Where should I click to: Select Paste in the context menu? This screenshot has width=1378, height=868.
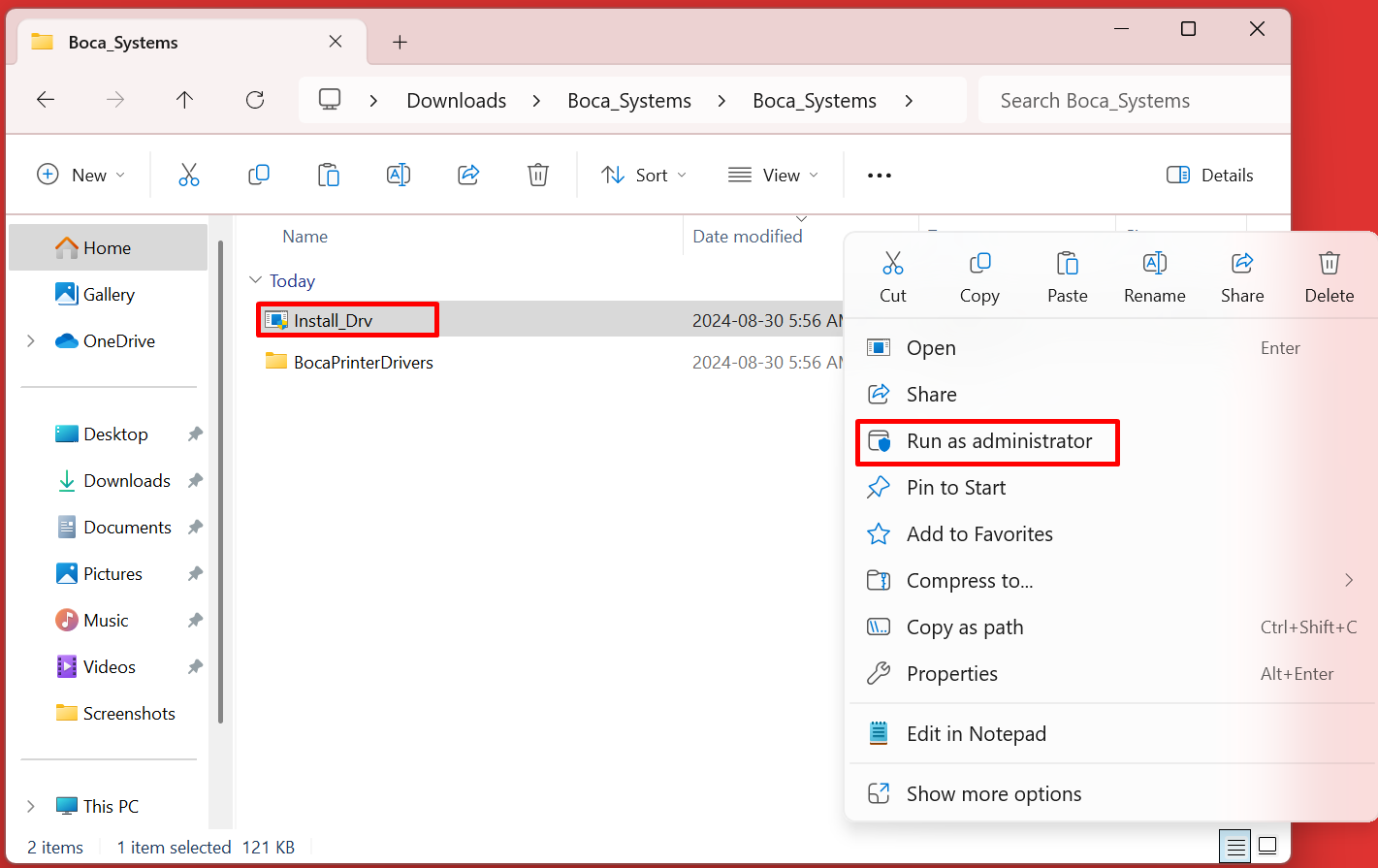point(1068,276)
